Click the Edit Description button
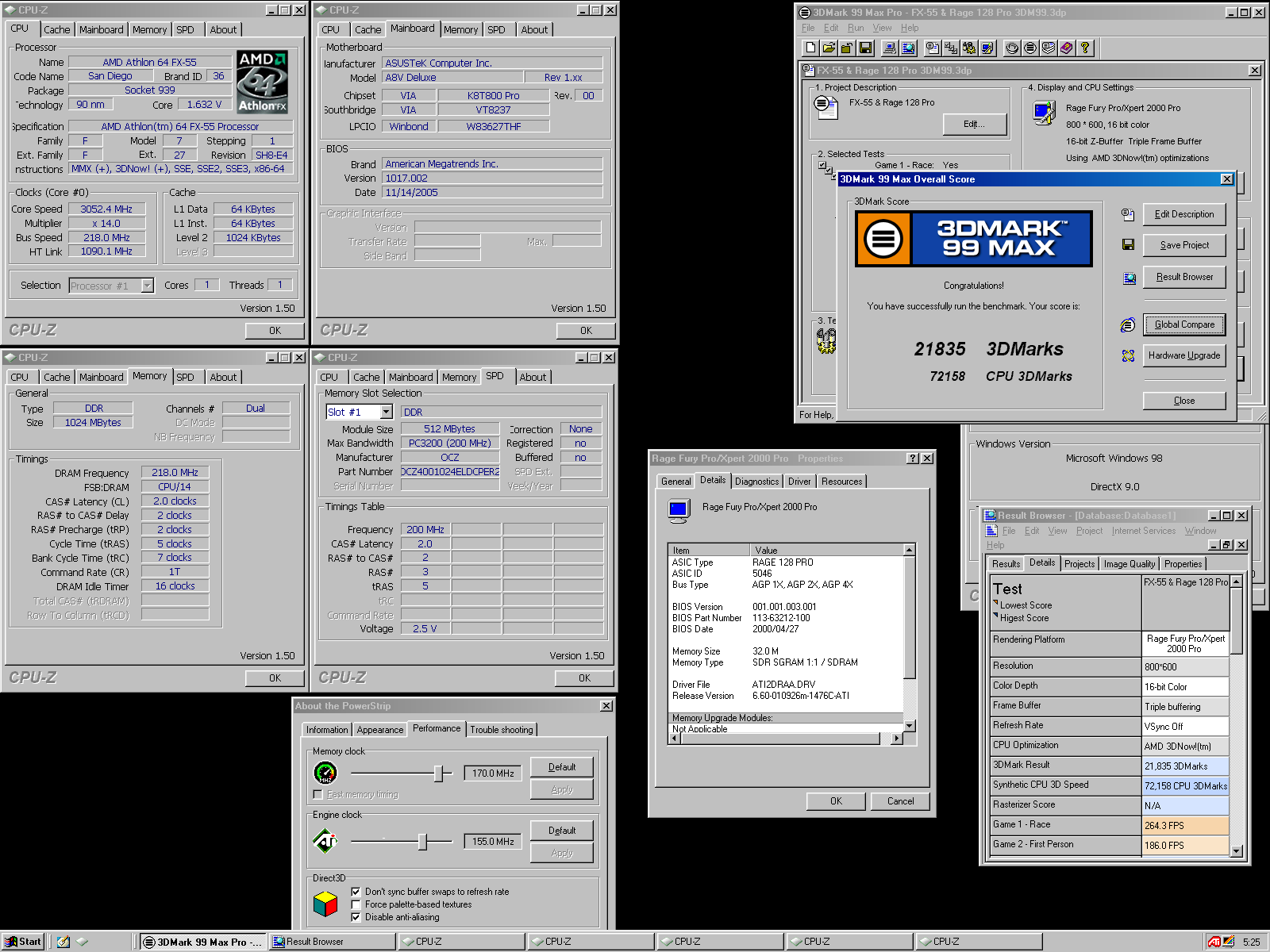Screen dimensions: 1270x952 [x=1184, y=214]
